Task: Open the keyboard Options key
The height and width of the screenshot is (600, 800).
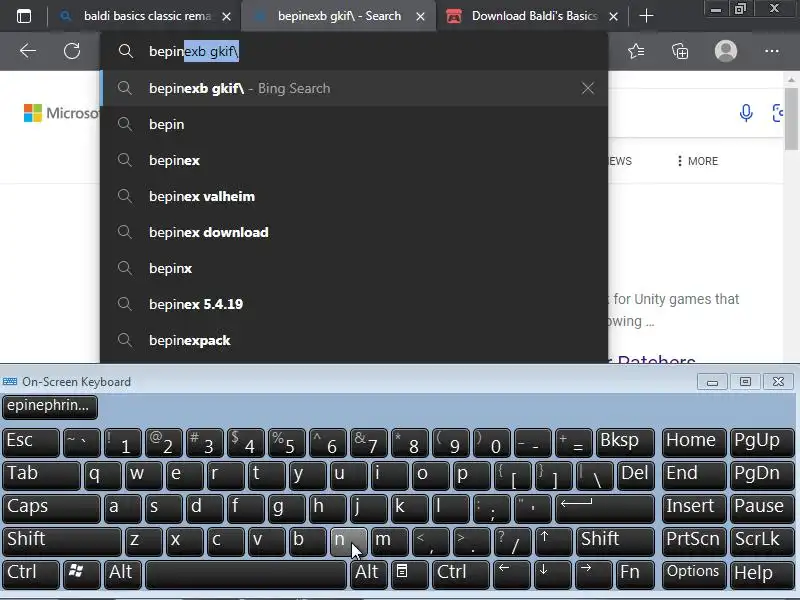Action: coord(694,573)
